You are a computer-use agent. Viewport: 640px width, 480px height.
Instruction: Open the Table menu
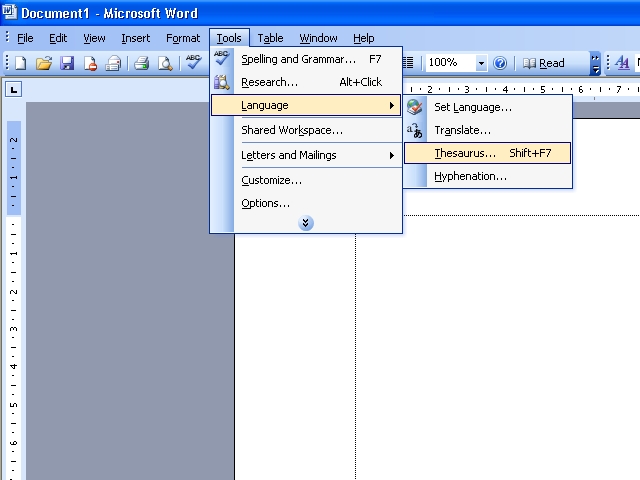coord(270,38)
